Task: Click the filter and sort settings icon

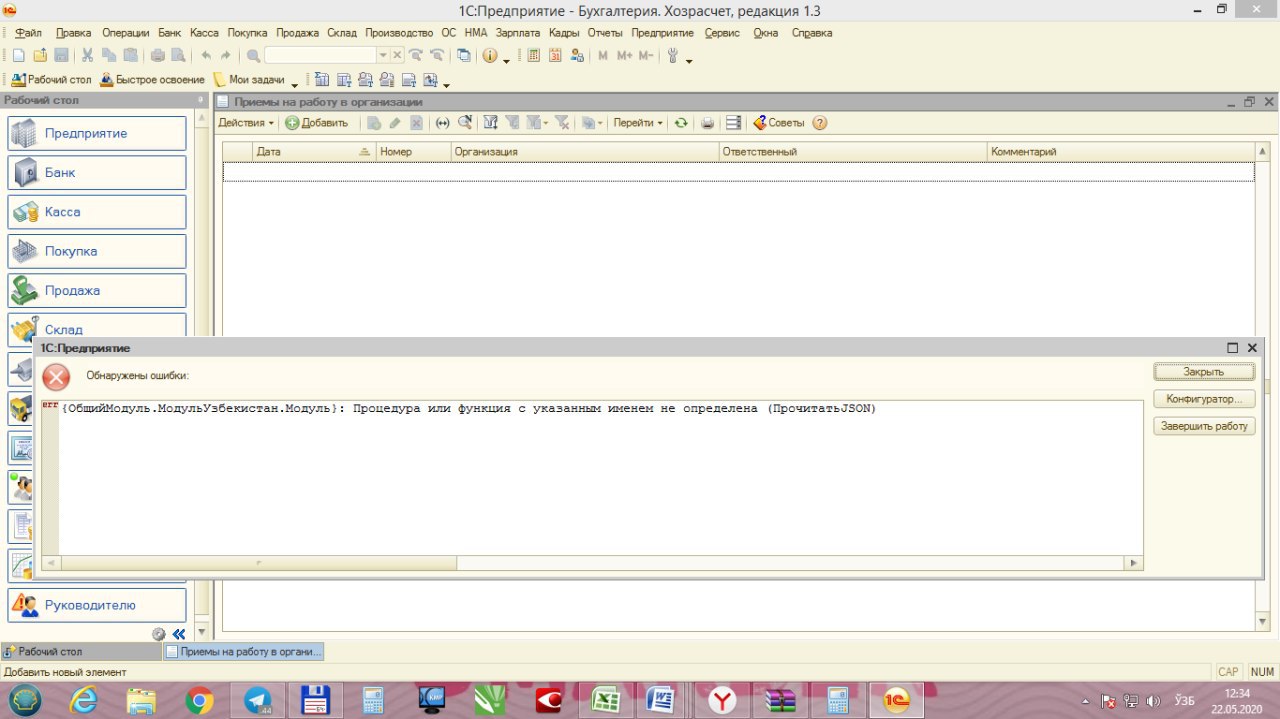Action: pos(491,123)
